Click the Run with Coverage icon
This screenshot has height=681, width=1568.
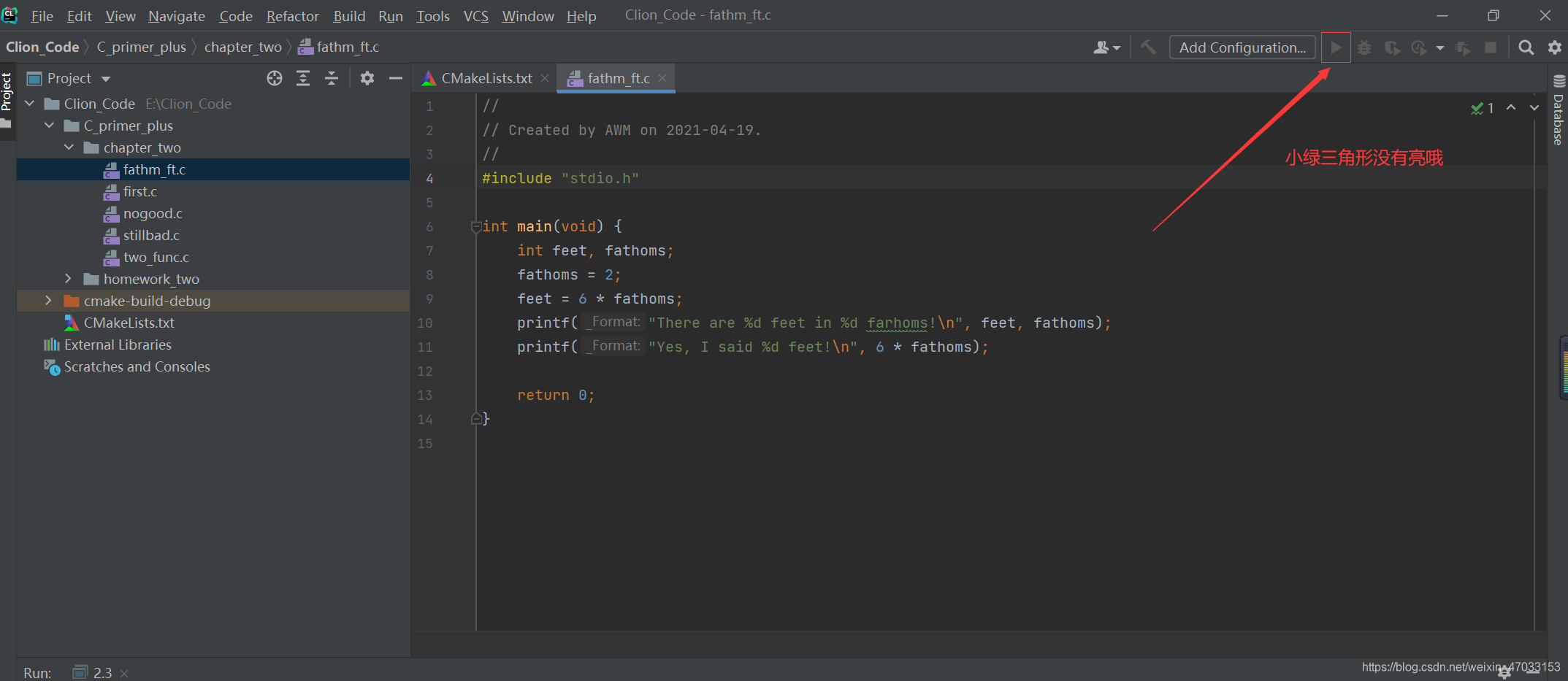(x=1393, y=47)
